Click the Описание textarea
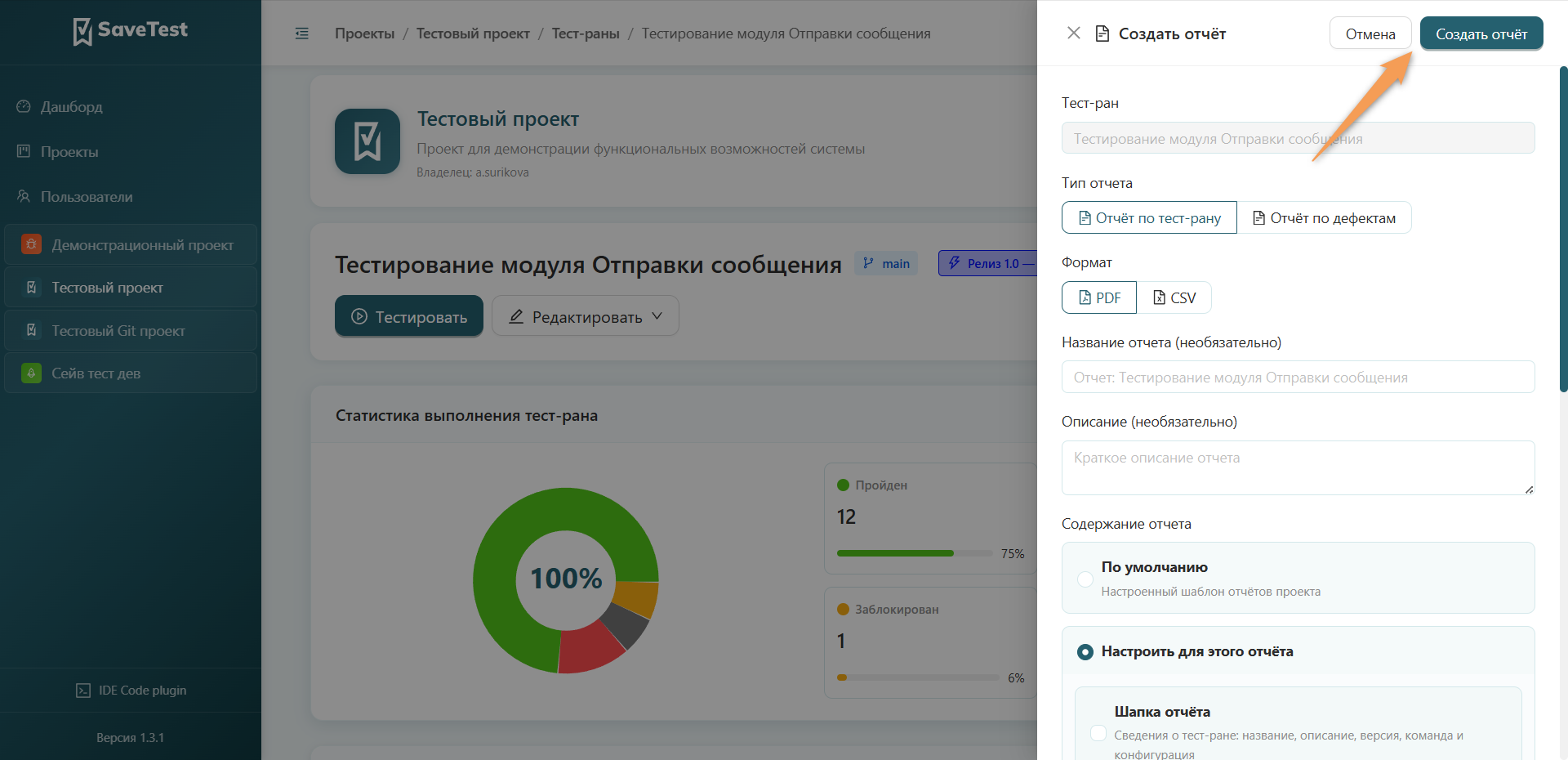1568x760 pixels. click(1298, 467)
